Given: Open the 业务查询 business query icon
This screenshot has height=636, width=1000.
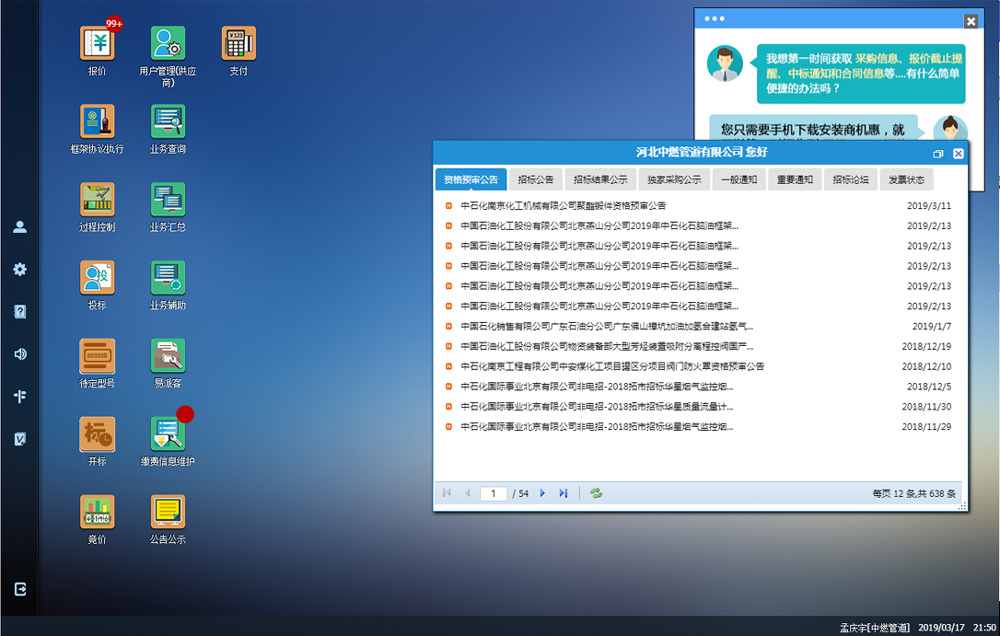Looking at the screenshot, I should click(x=167, y=122).
